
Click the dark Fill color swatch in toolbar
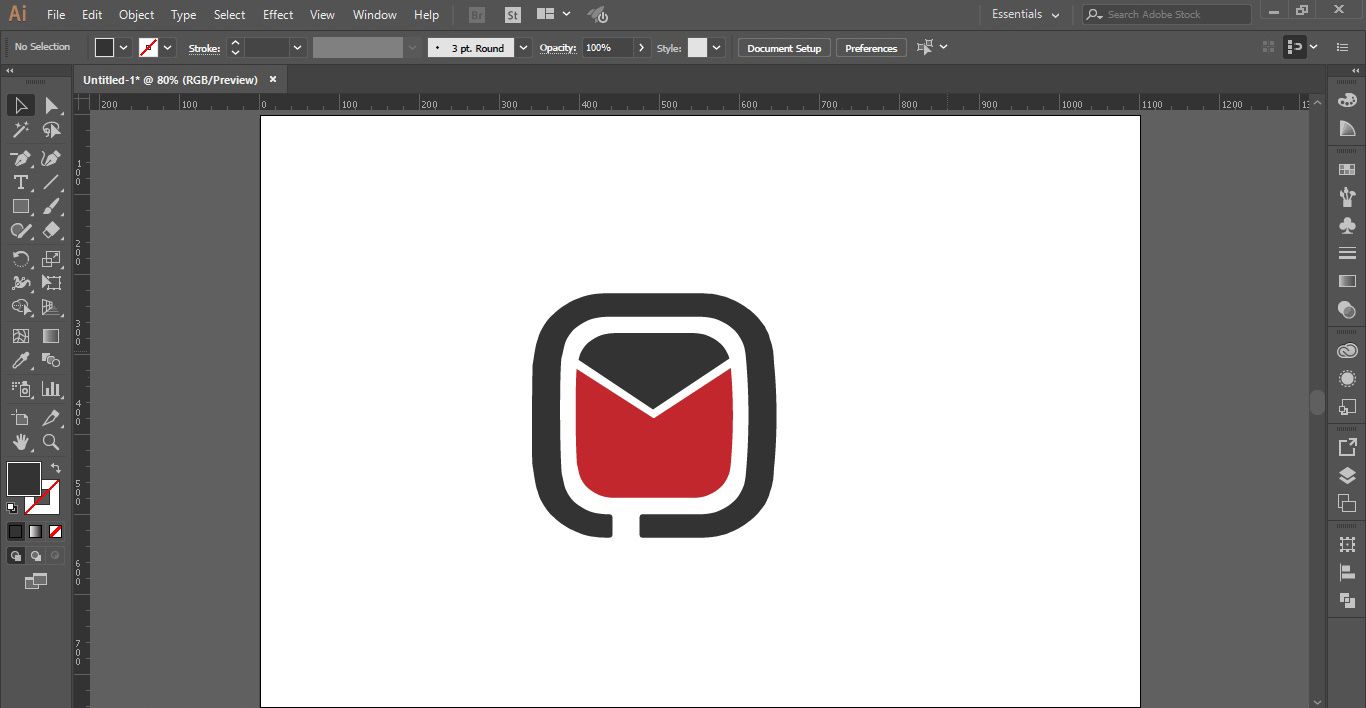[24, 479]
